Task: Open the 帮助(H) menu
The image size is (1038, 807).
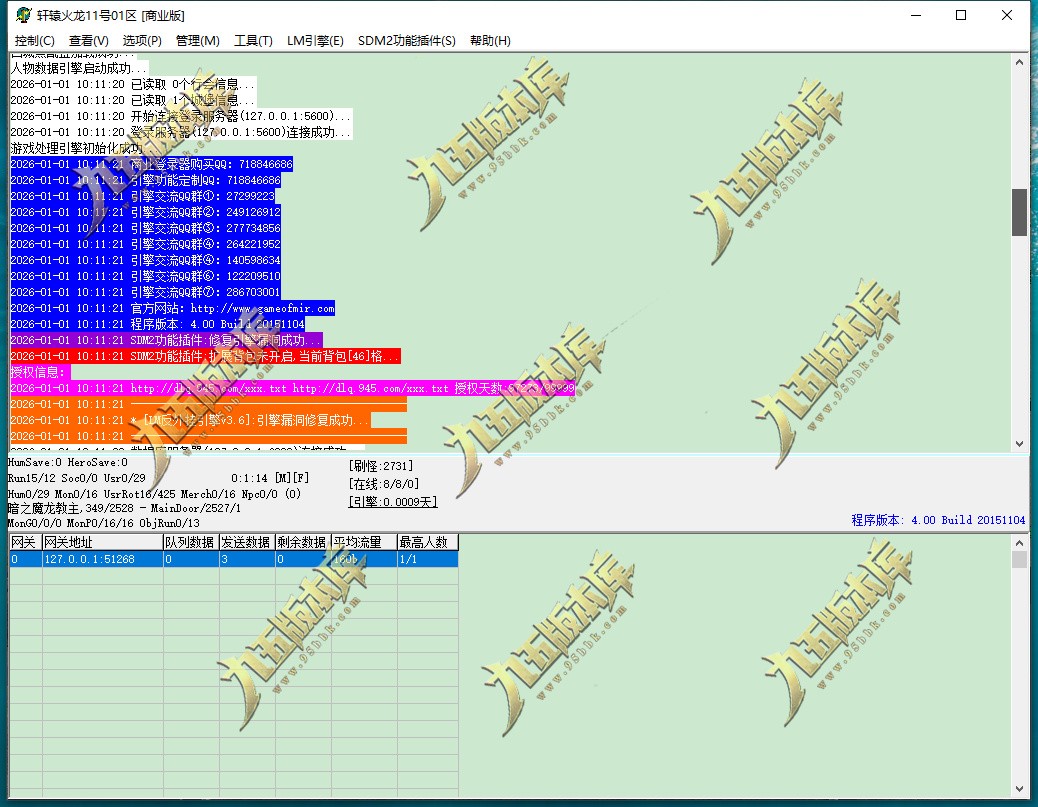Action: click(490, 40)
